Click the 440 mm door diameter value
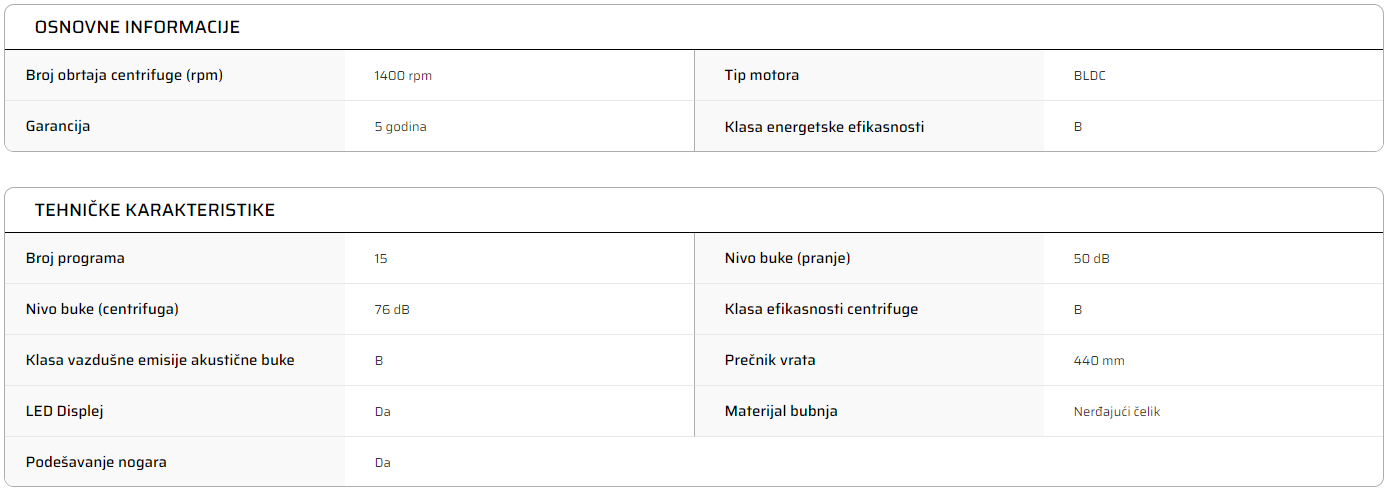The height and width of the screenshot is (489, 1389). pyautogui.click(x=1099, y=361)
